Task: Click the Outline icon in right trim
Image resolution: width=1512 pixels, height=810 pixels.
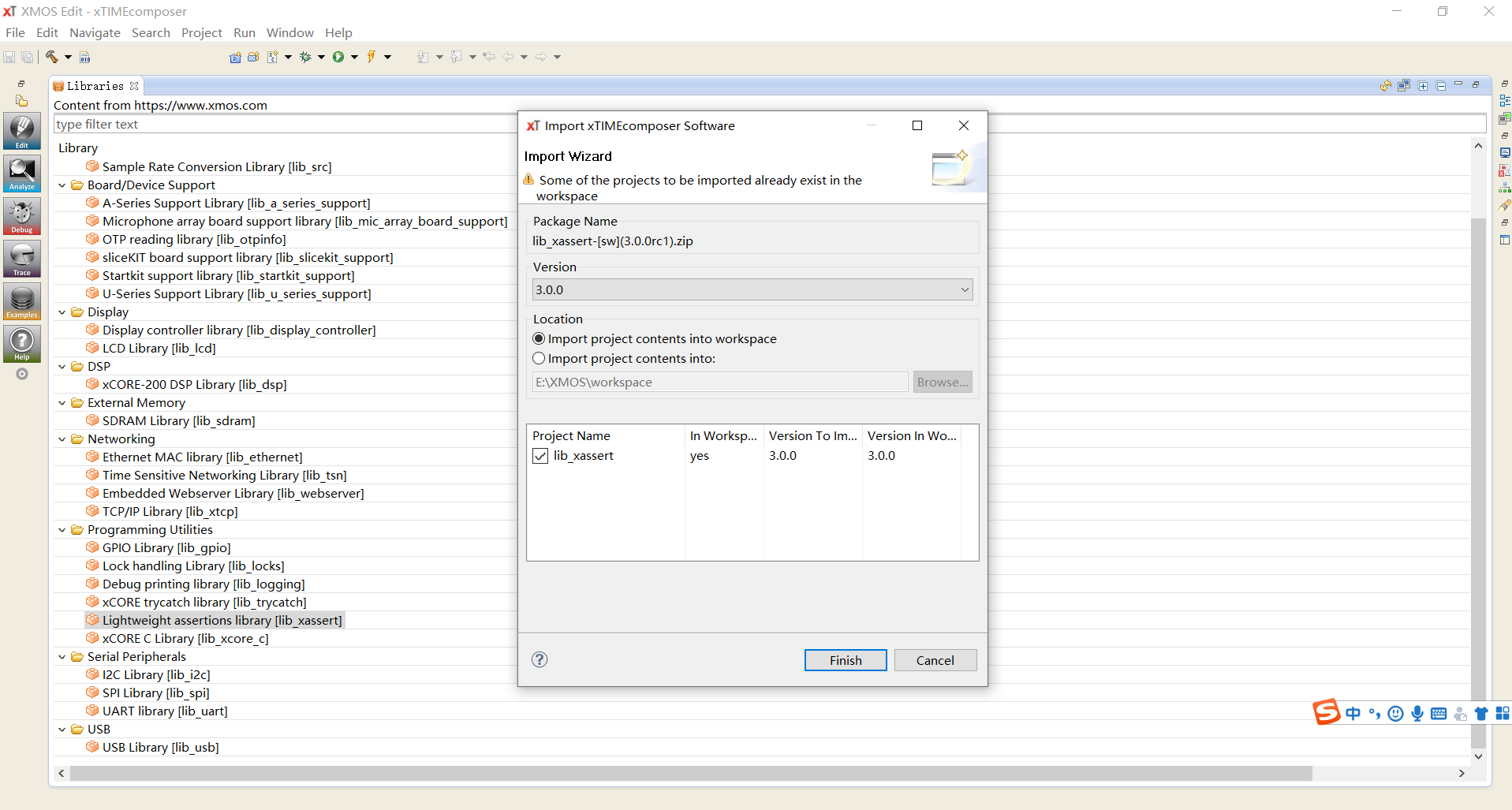Action: pyautogui.click(x=1505, y=101)
